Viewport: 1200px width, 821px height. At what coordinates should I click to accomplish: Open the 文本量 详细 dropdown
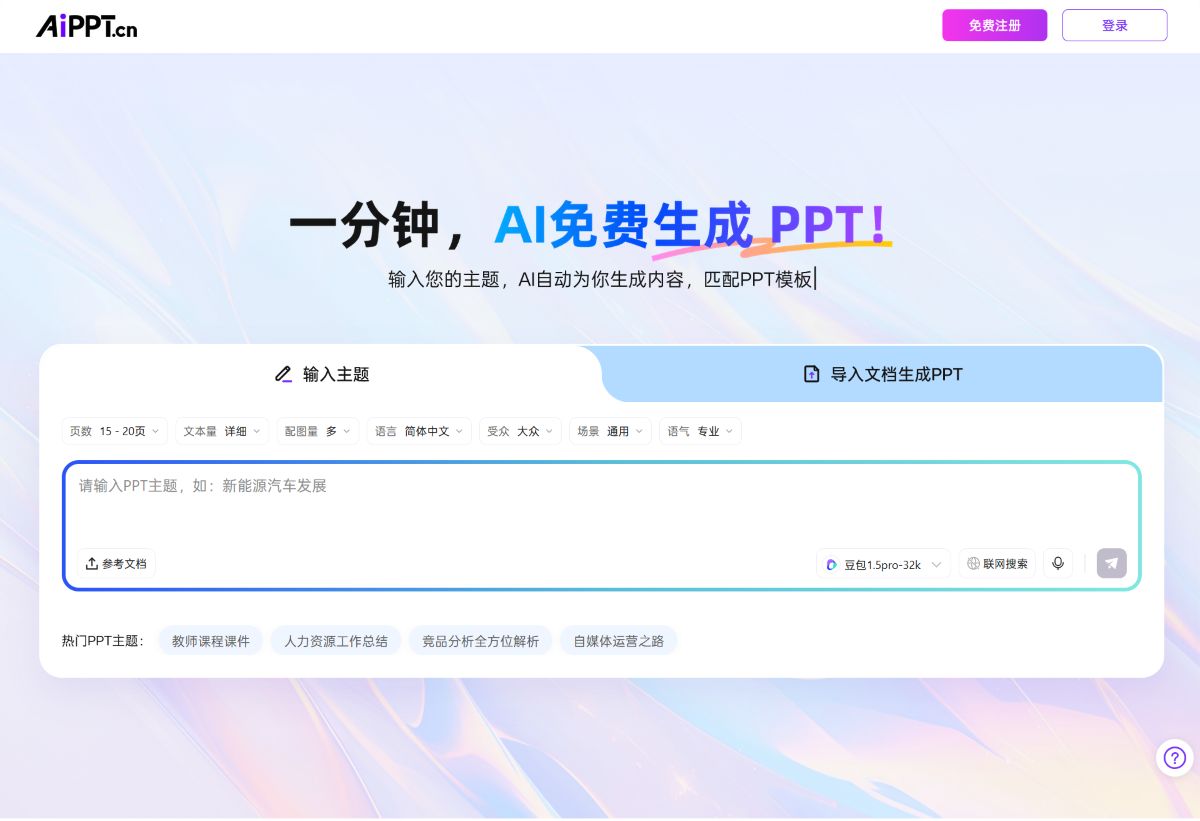coord(222,431)
